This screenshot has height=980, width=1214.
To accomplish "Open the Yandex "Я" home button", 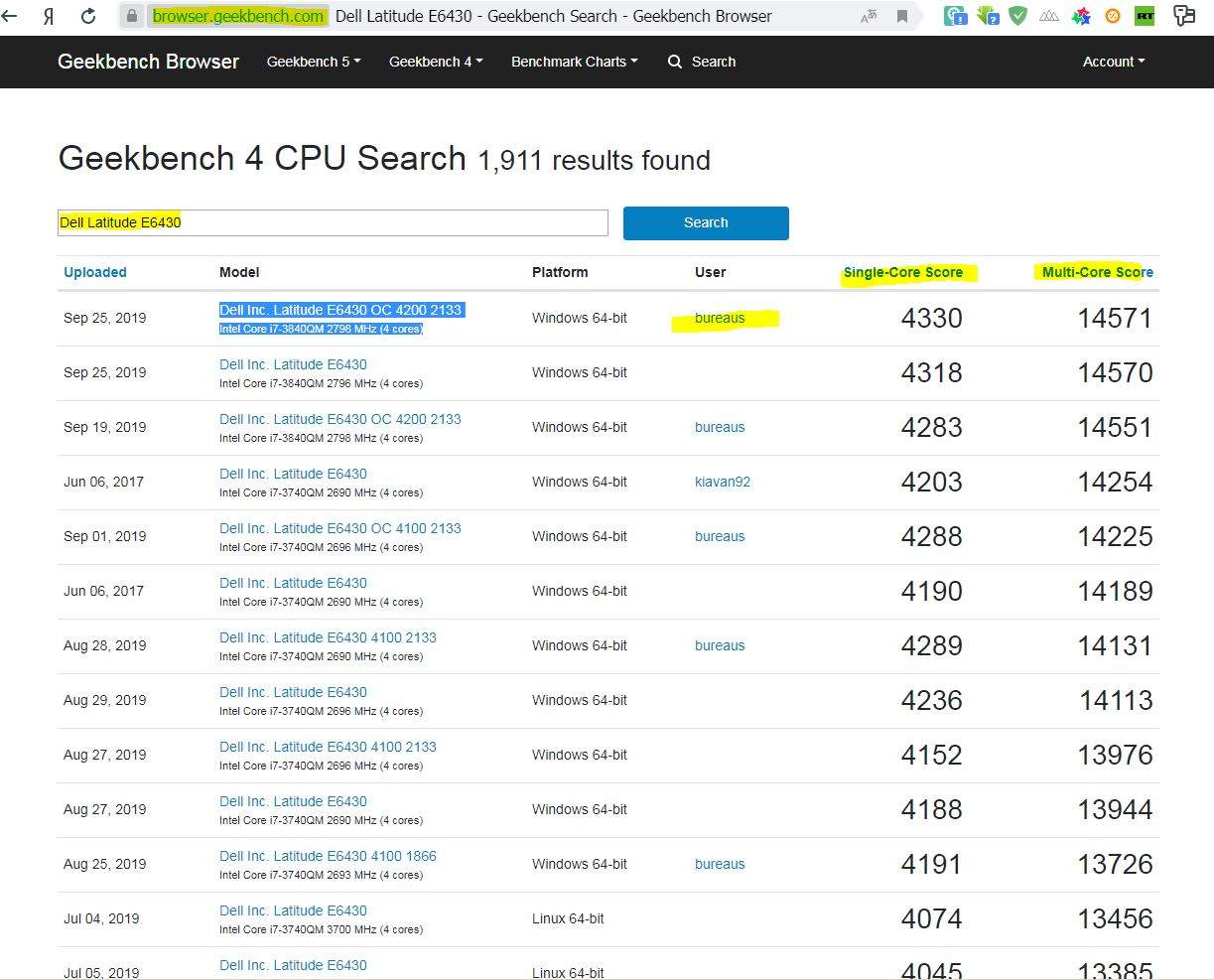I will [x=49, y=16].
